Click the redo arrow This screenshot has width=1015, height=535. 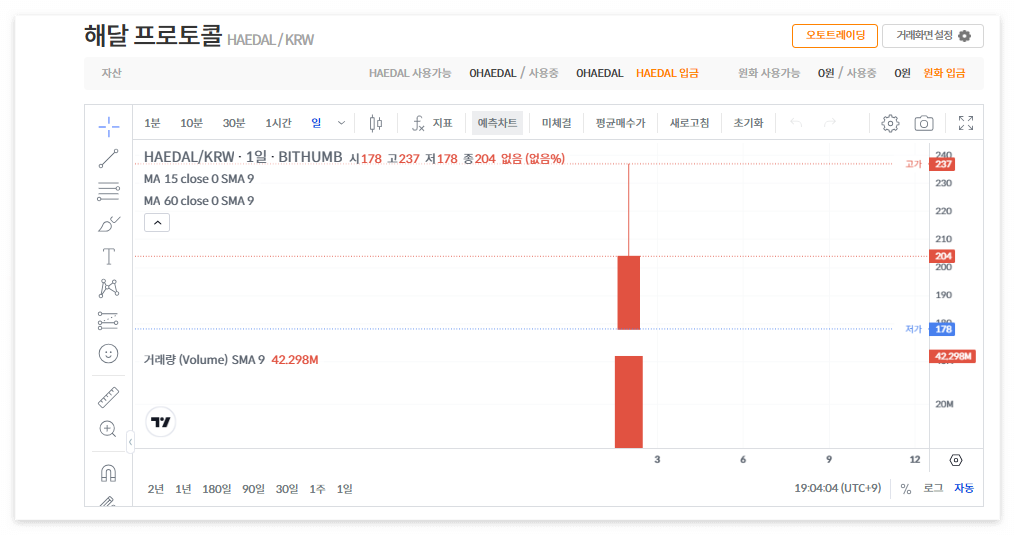click(x=830, y=123)
